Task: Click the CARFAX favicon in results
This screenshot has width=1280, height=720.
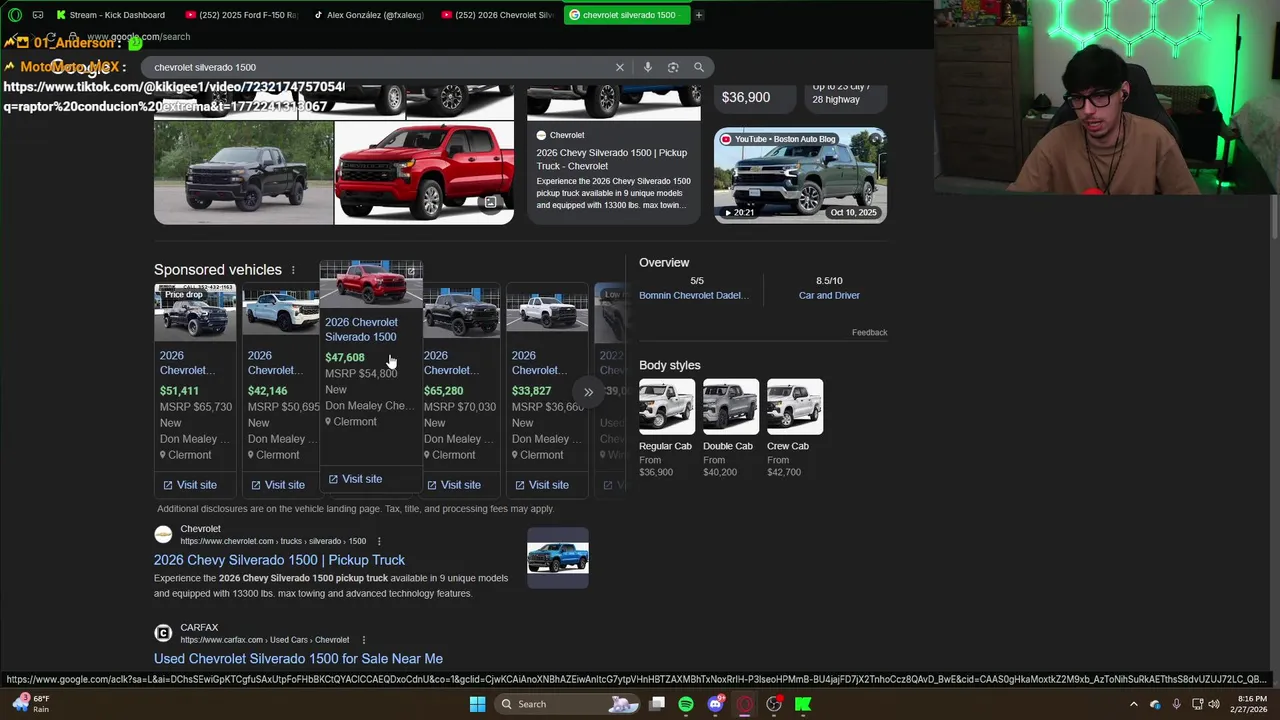Action: (x=163, y=633)
